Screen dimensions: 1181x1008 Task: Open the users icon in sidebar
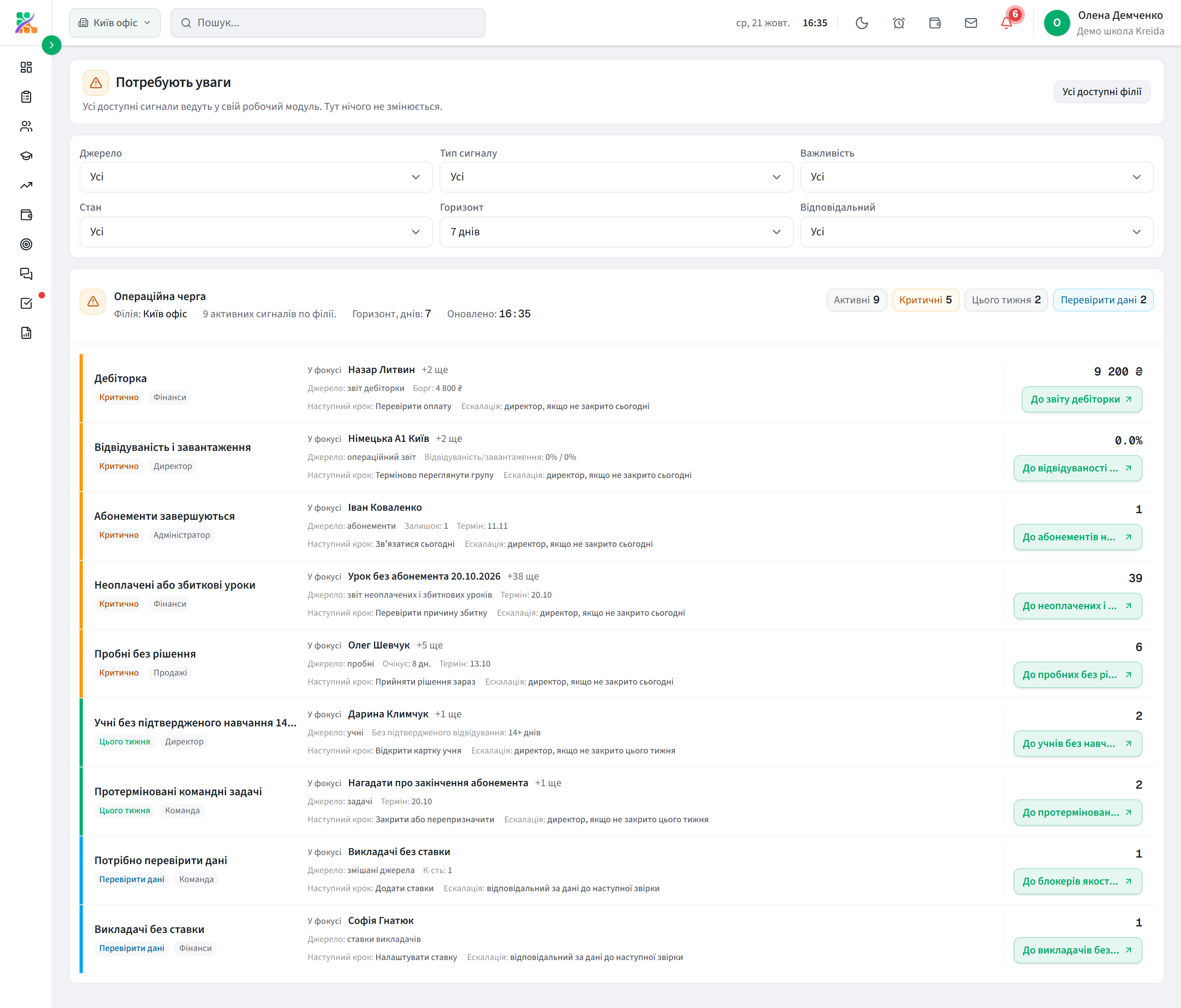click(x=26, y=127)
